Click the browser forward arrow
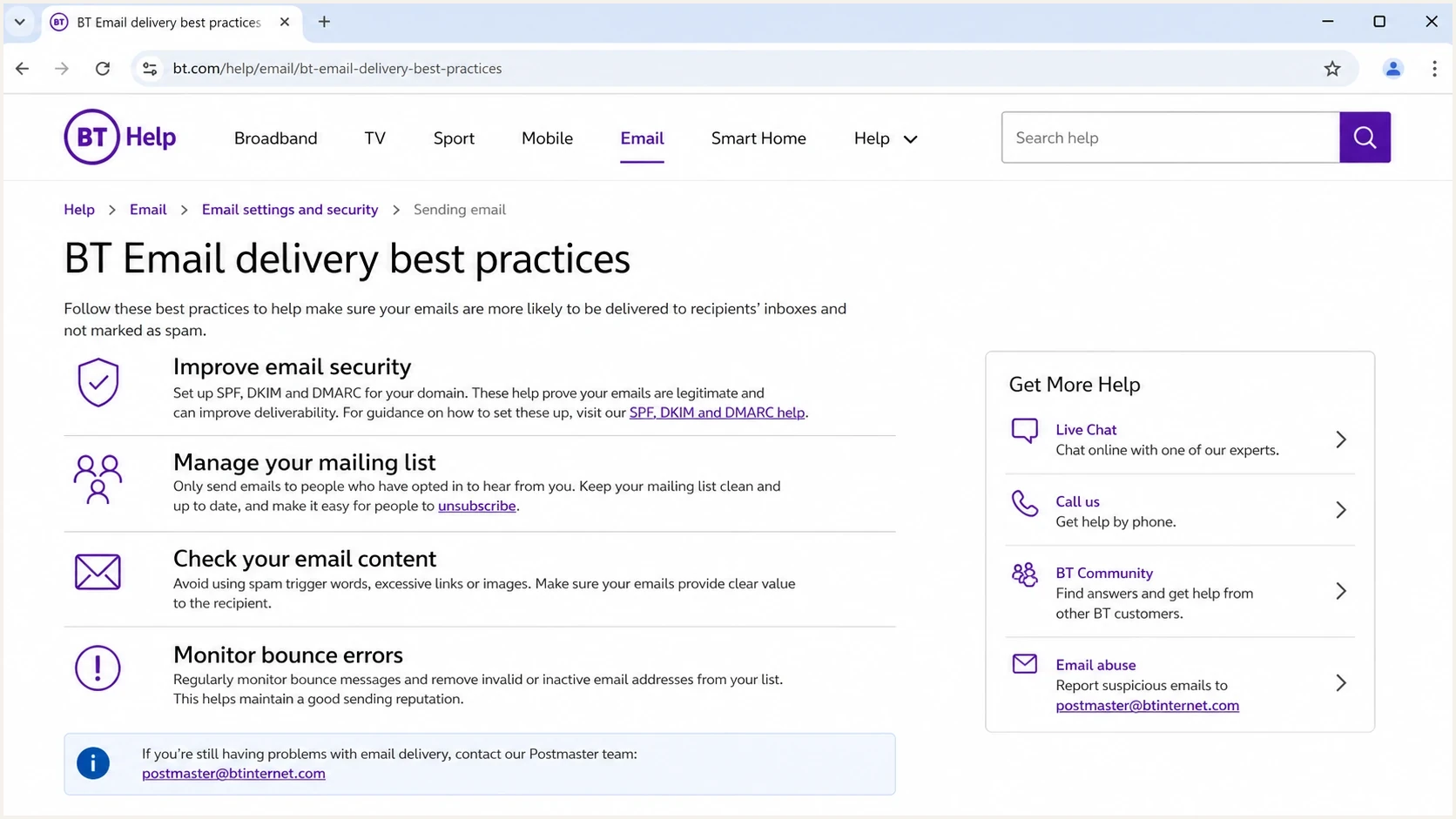Screen dimensions: 1456x819 point(61,69)
